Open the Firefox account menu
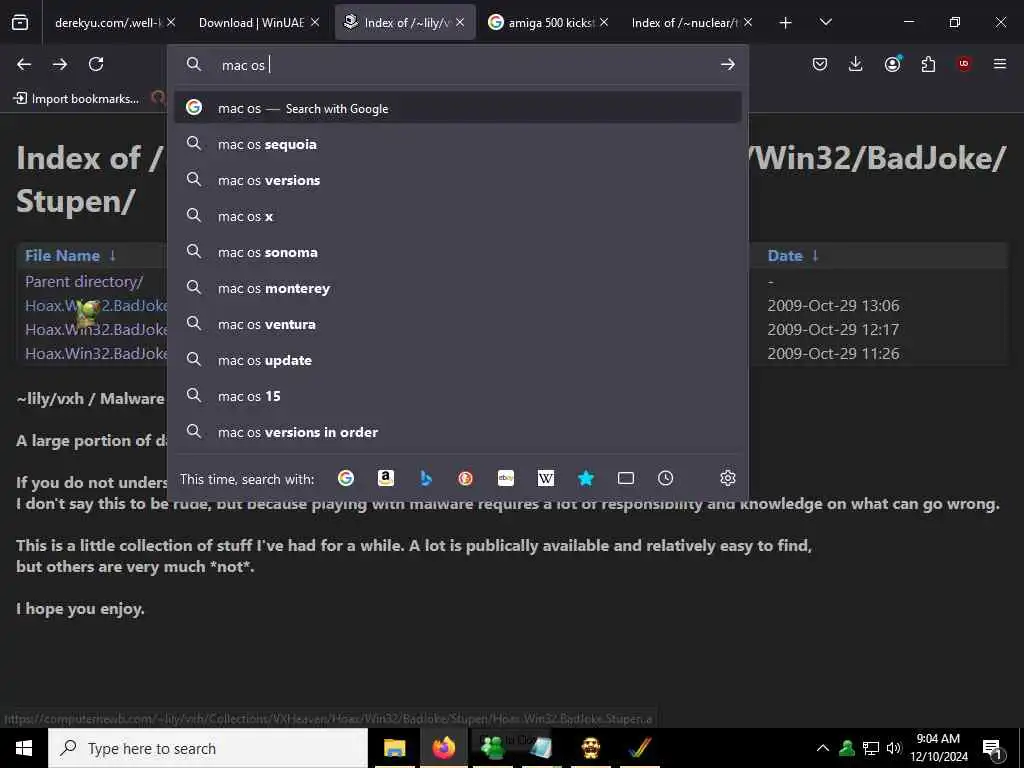 [x=892, y=64]
